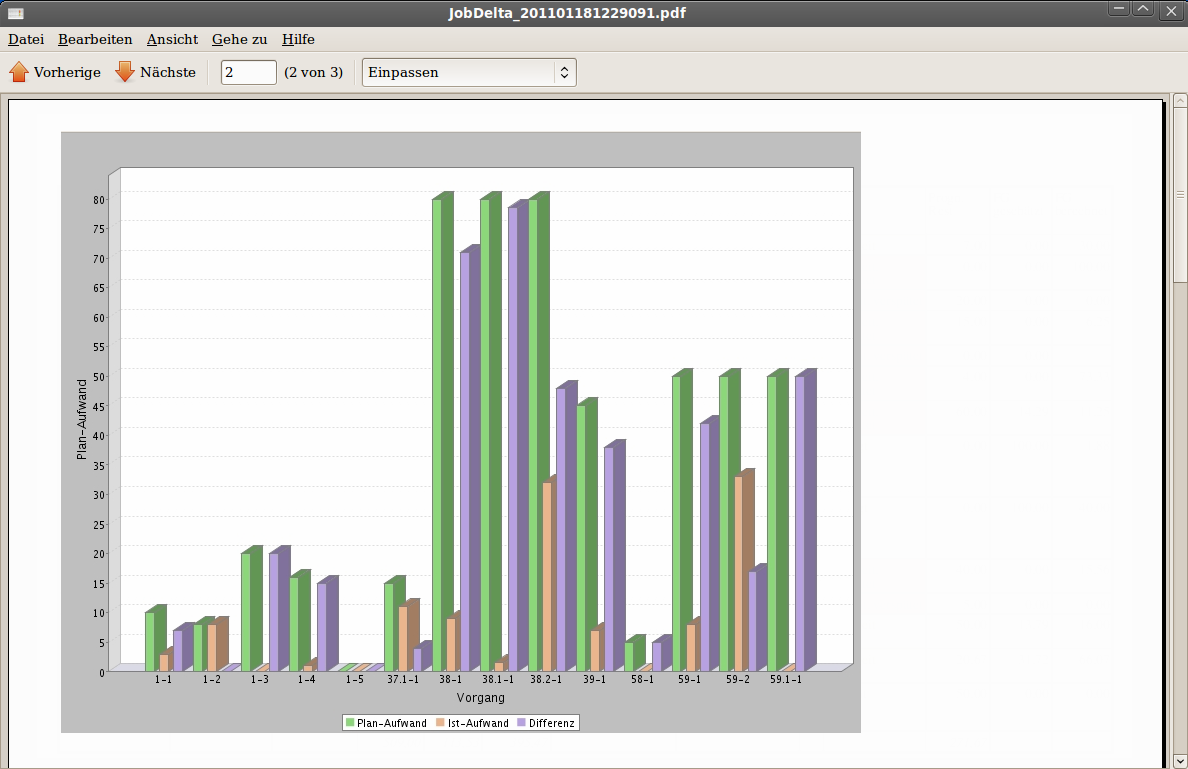This screenshot has height=769, width=1188.
Task: Minimize the PDF viewer window
Action: tap(1118, 10)
